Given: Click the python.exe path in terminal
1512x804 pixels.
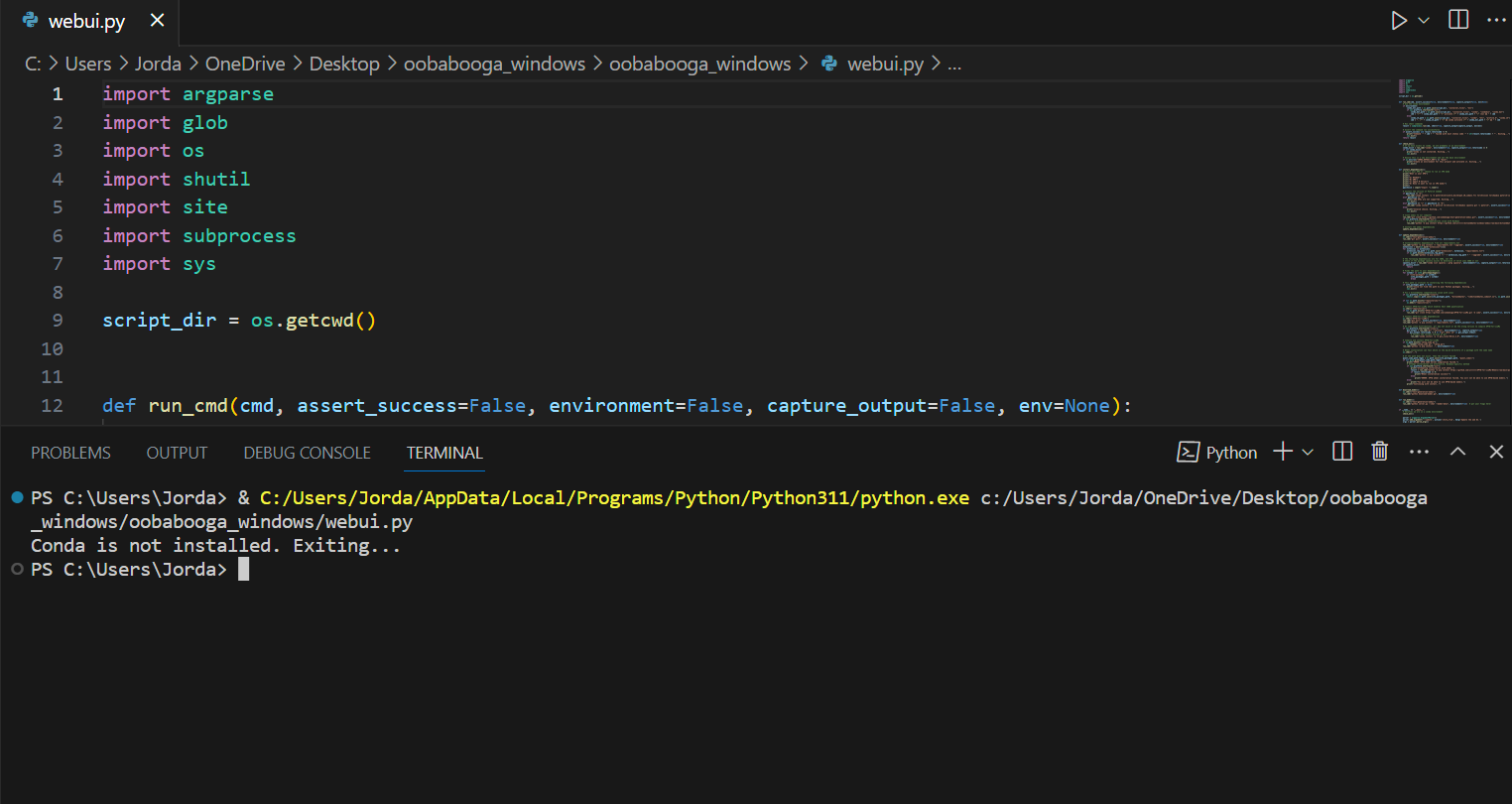Looking at the screenshot, I should [614, 498].
